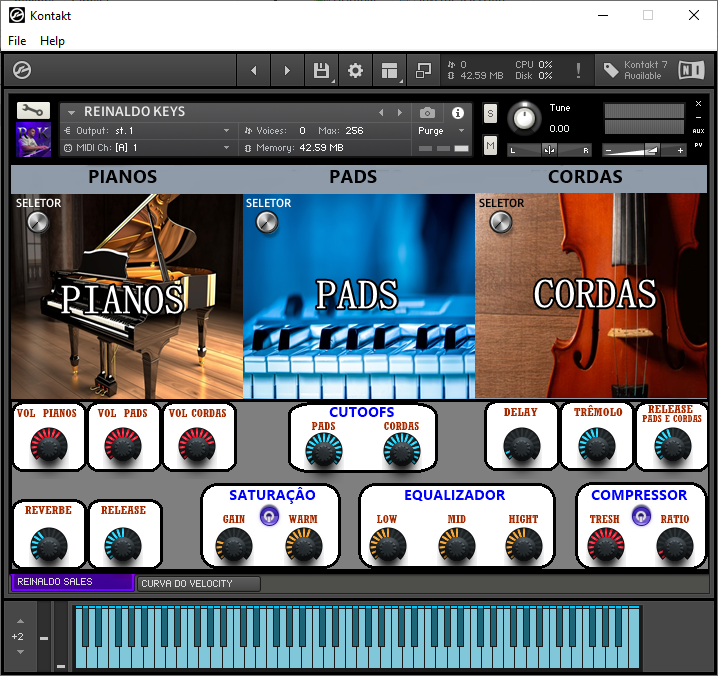This screenshot has width=718, height=676.
Task: Click the Tune value 0.00
Action: [x=559, y=129]
